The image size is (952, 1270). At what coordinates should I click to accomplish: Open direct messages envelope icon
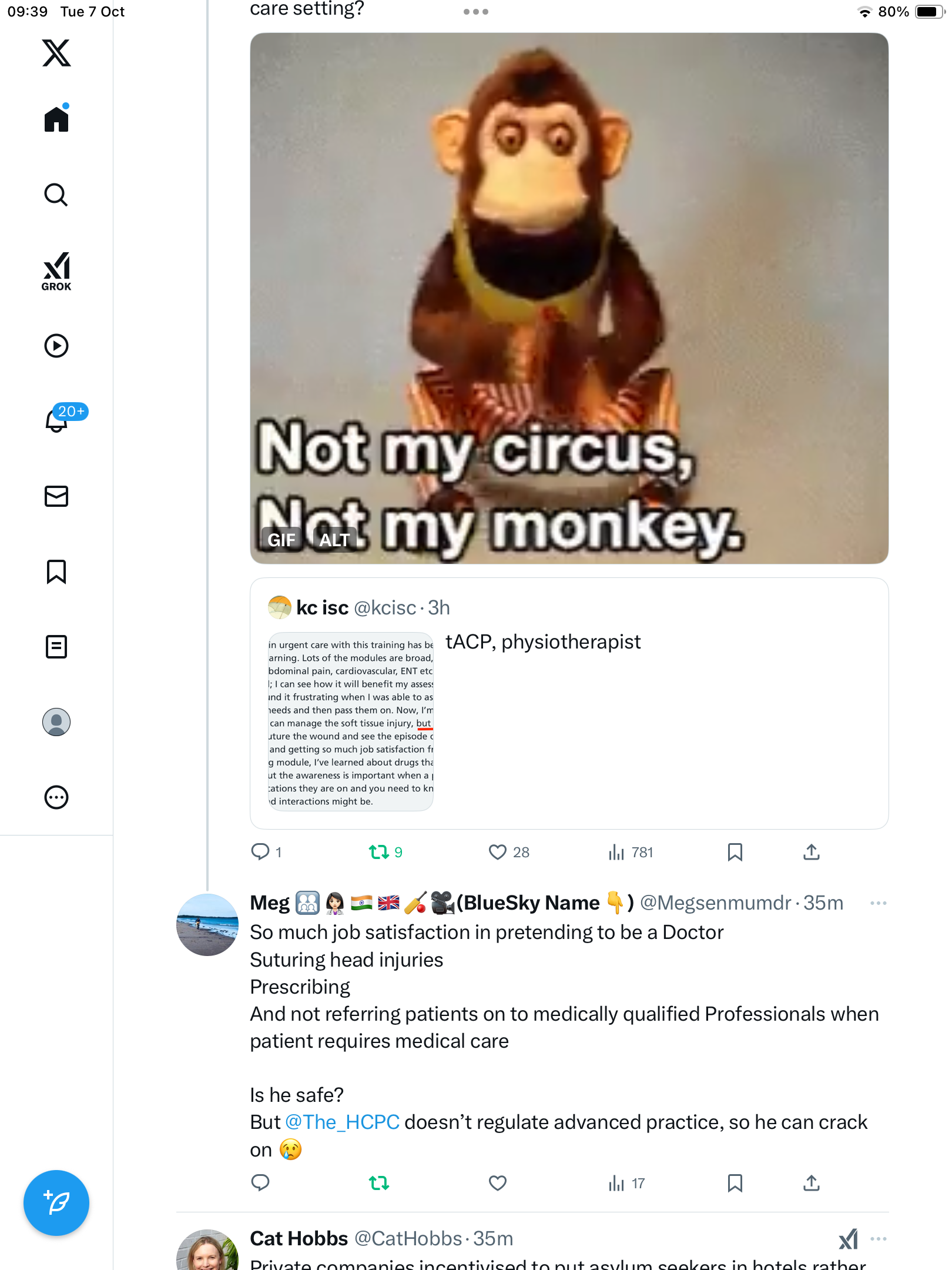pos(56,496)
